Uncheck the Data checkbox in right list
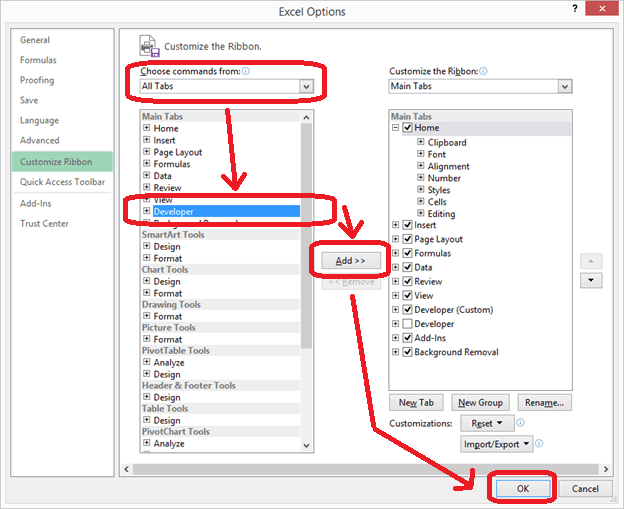624x509 pixels. pyautogui.click(x=407, y=267)
